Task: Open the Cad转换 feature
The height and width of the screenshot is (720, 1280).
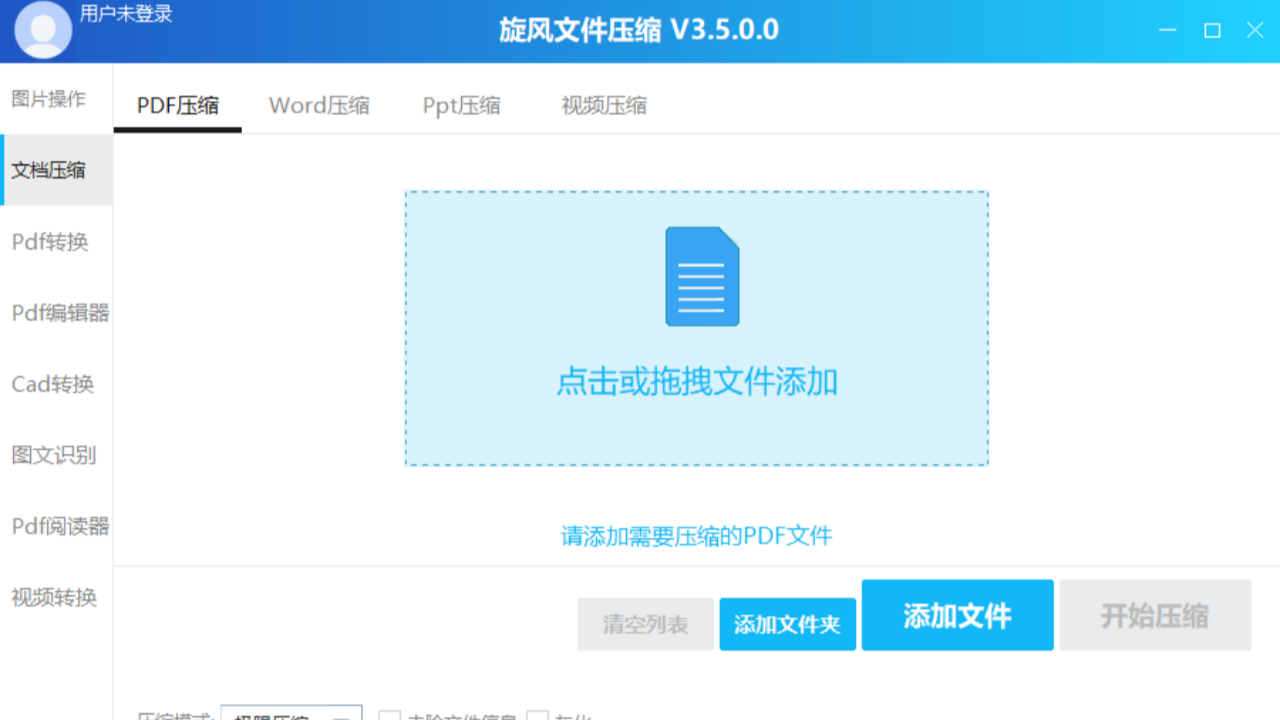Action: (50, 384)
